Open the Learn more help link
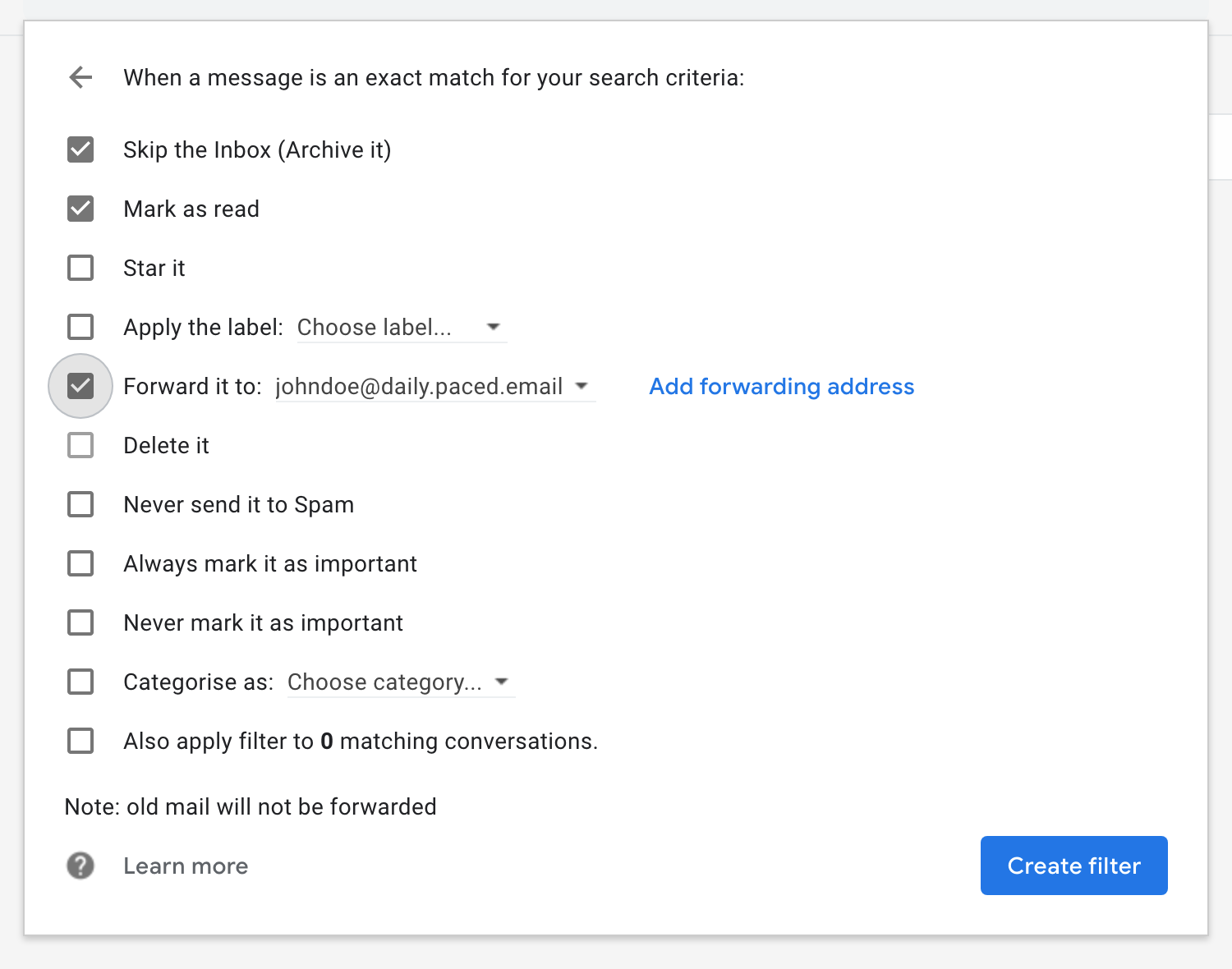Screen dimensions: 1232x969 click(186, 866)
